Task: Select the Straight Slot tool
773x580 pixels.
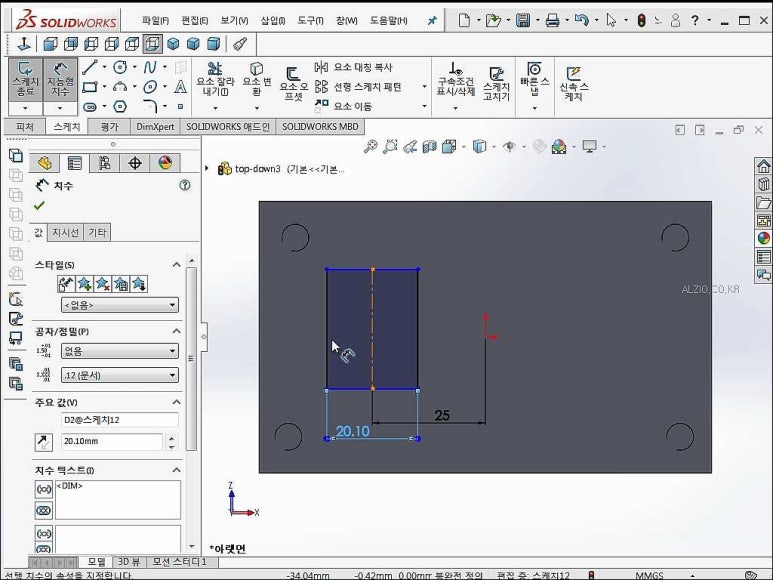Action: point(90,106)
